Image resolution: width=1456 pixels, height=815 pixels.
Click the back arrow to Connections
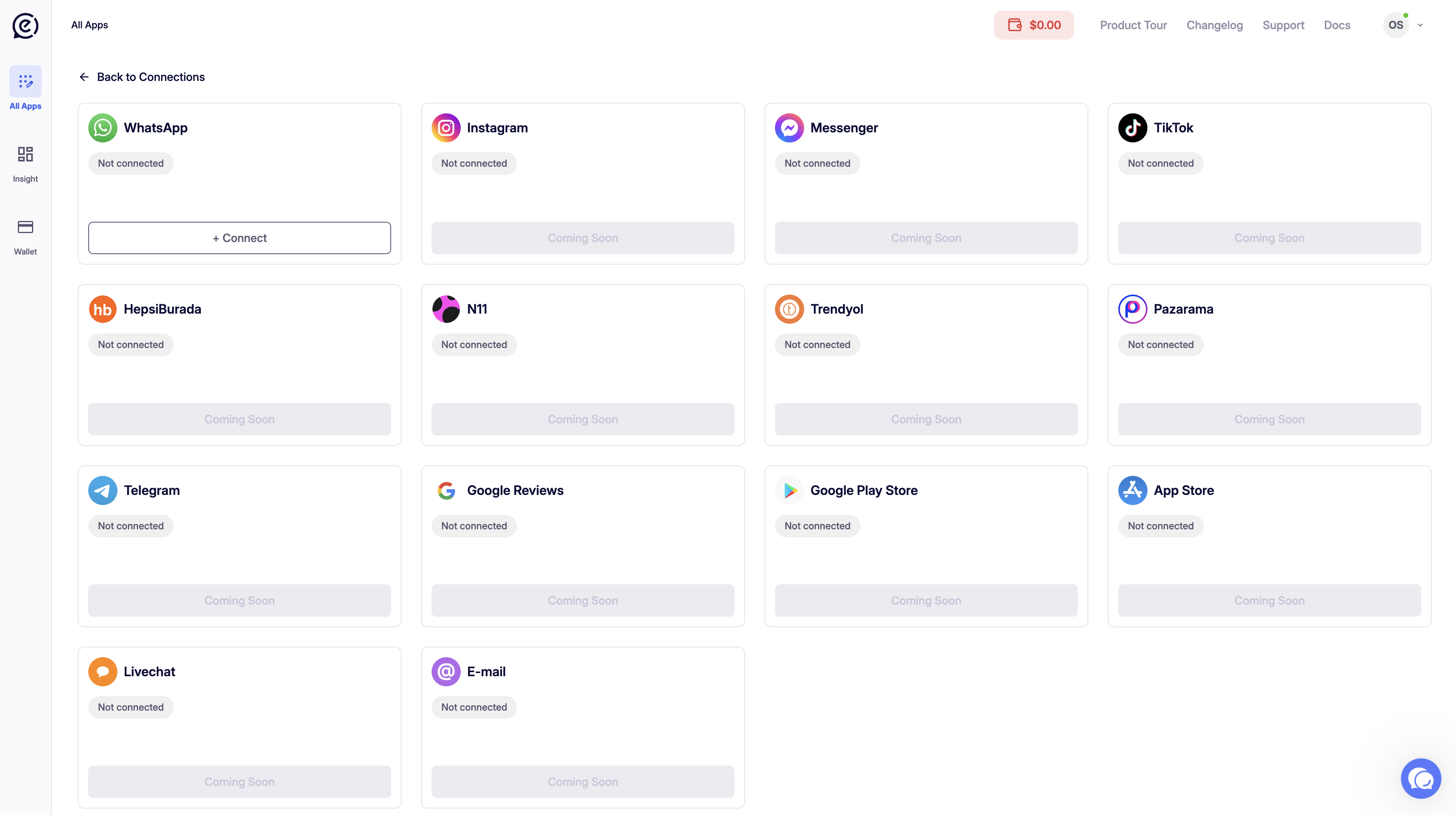pyautogui.click(x=84, y=77)
